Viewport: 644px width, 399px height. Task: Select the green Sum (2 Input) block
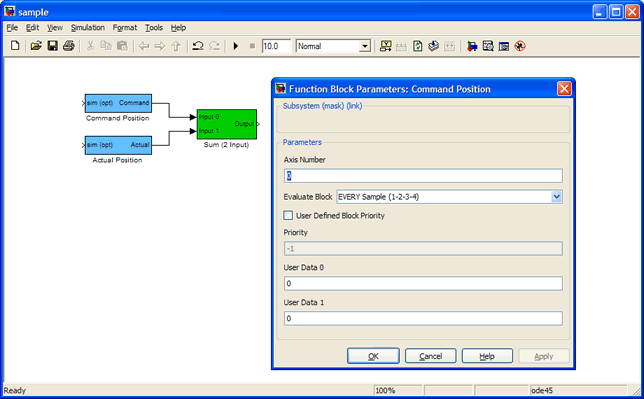point(227,124)
